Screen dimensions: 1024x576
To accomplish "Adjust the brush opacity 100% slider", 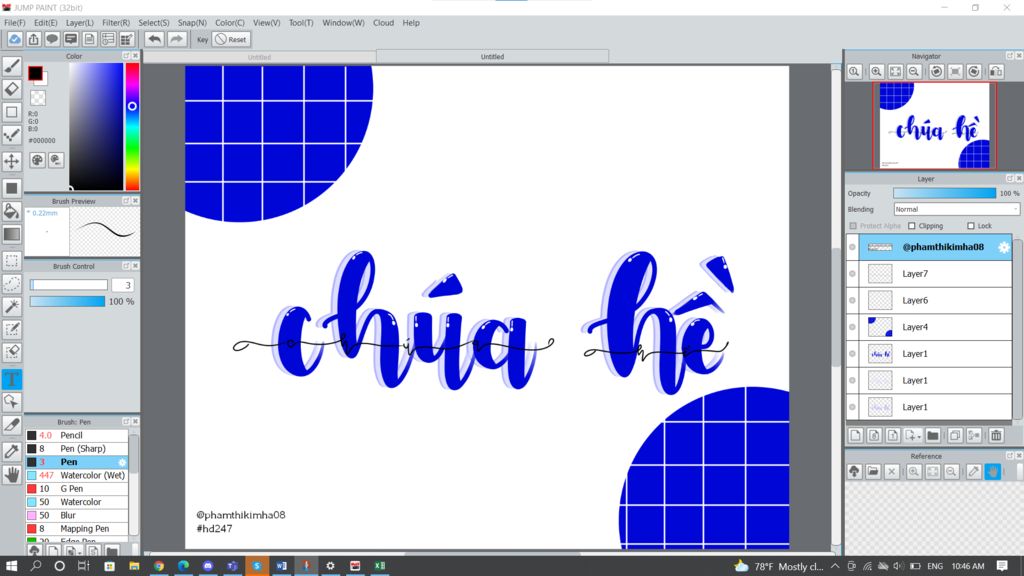I will coord(67,301).
